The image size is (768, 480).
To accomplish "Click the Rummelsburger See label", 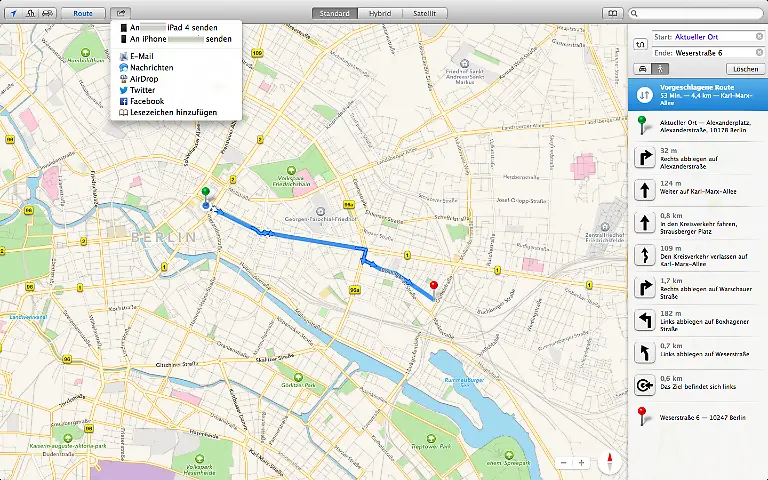I will point(464,383).
